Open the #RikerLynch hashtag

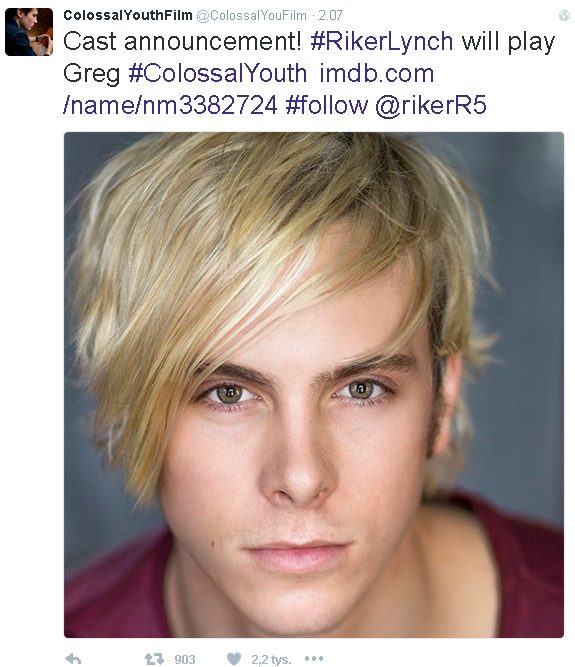pos(381,42)
